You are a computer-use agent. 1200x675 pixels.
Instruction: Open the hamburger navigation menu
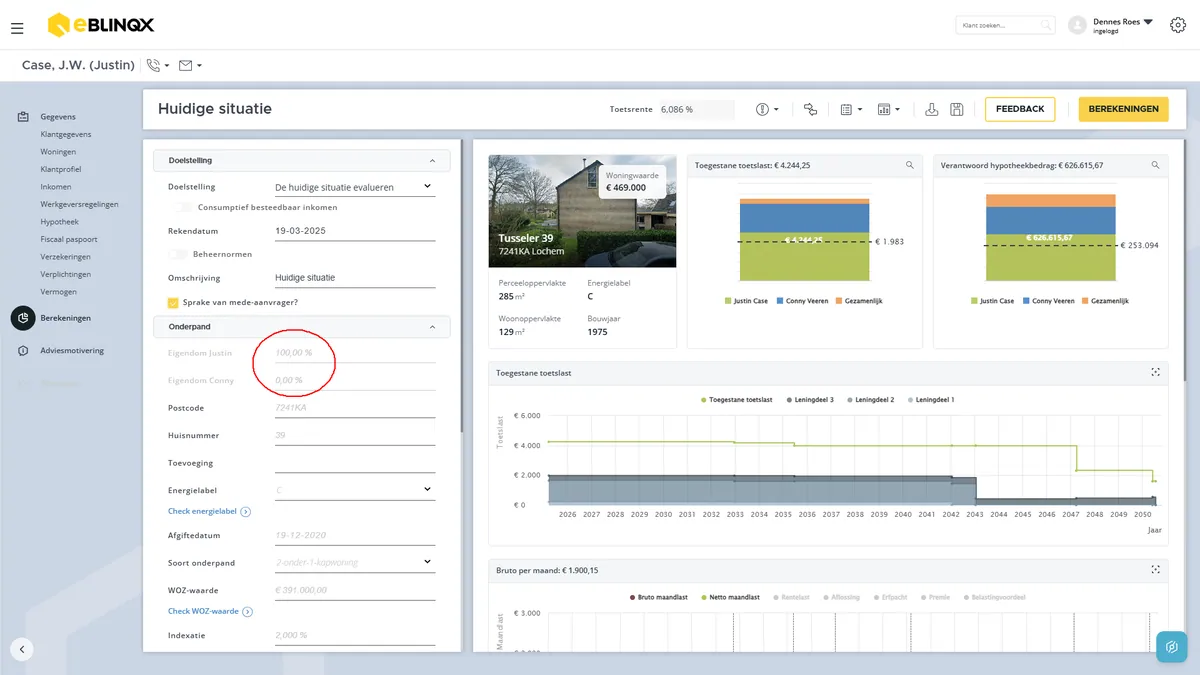point(17,28)
